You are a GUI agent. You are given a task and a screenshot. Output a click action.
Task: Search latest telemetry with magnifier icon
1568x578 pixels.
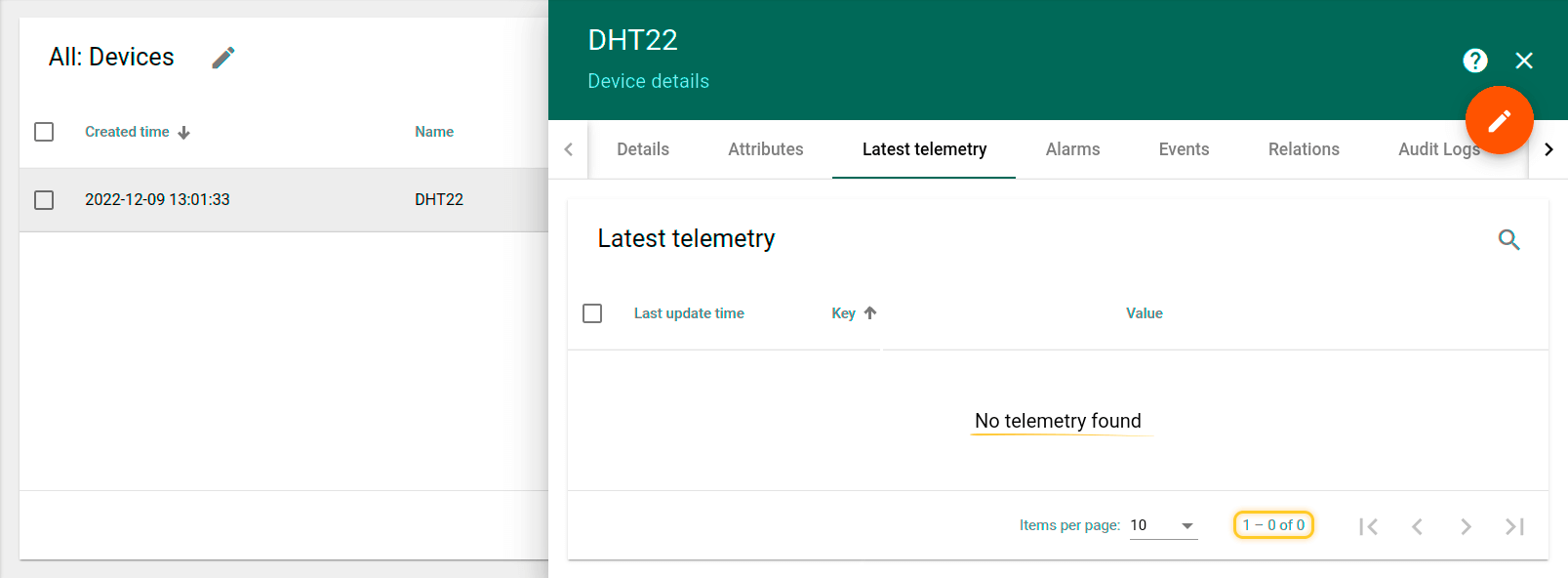(x=1508, y=239)
